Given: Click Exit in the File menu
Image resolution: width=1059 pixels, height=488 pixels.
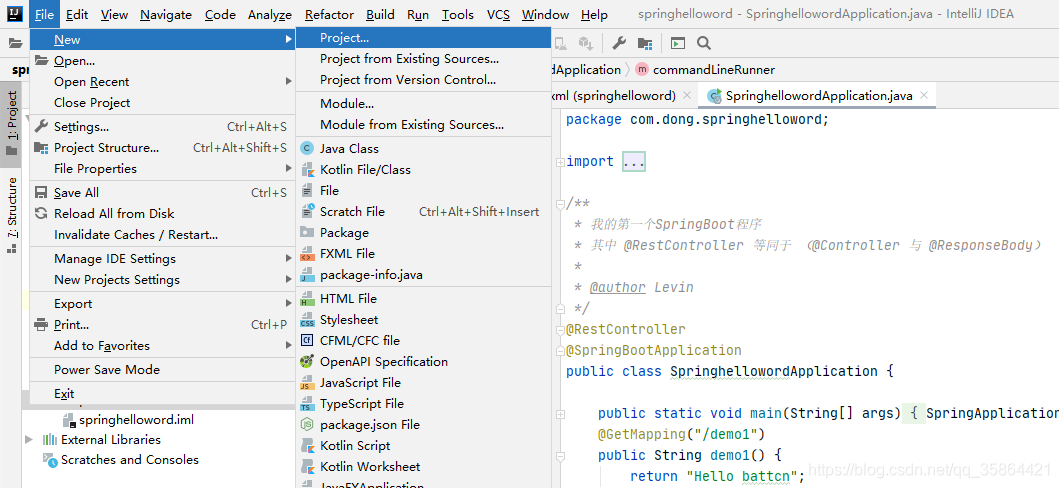Looking at the screenshot, I should (x=163, y=394).
